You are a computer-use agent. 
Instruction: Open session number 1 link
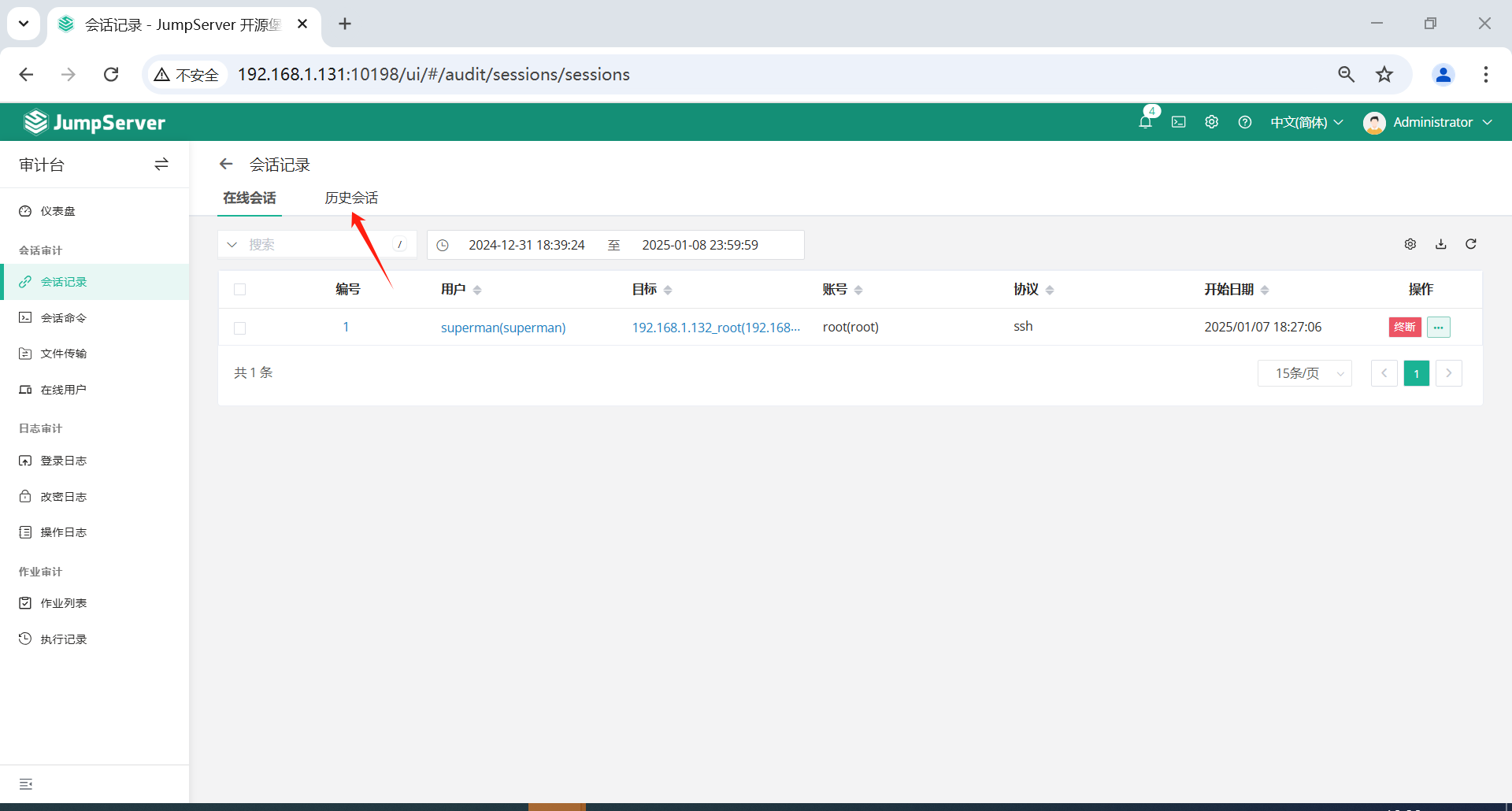tap(346, 327)
